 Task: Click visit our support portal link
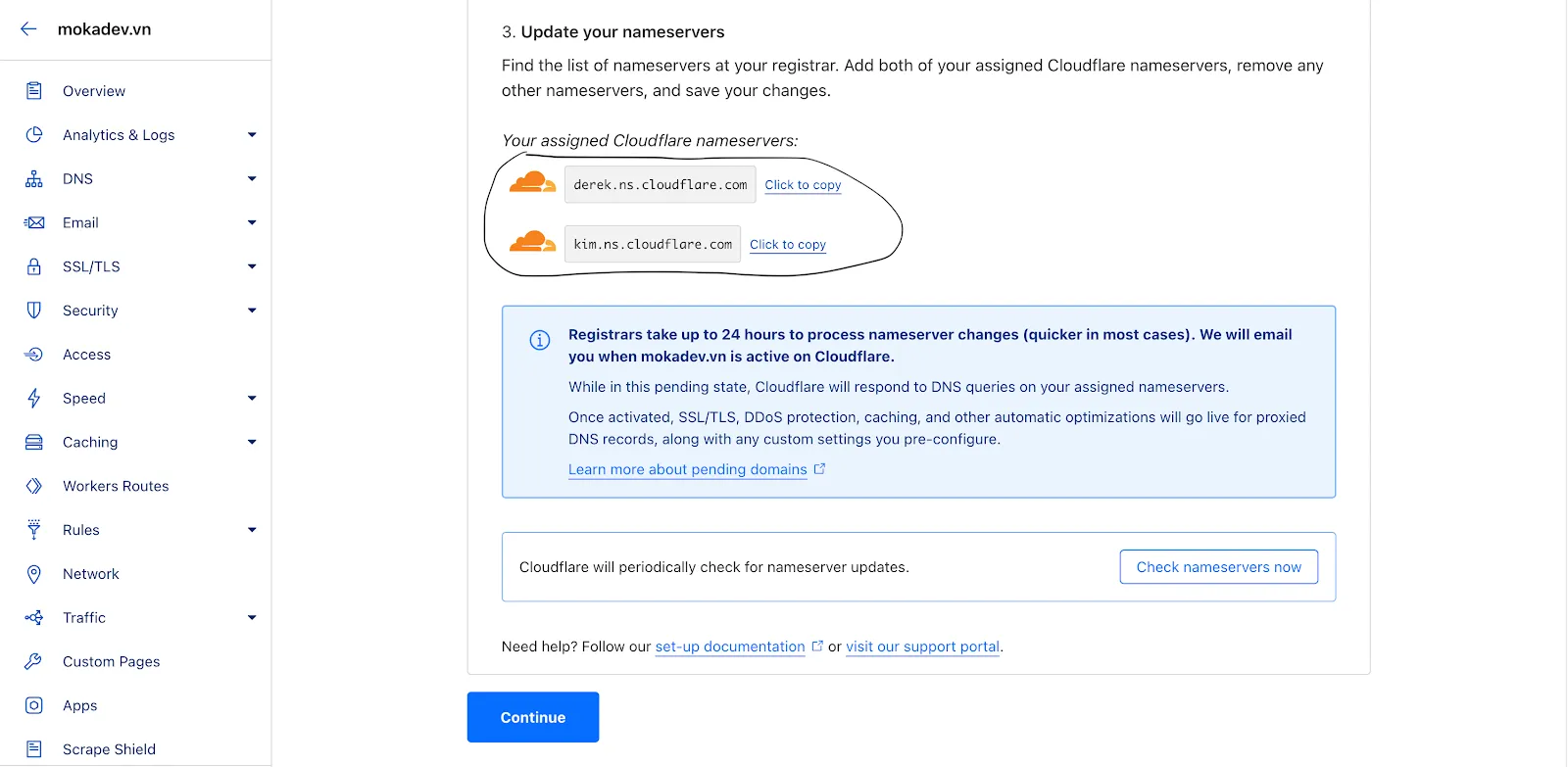[x=923, y=647]
